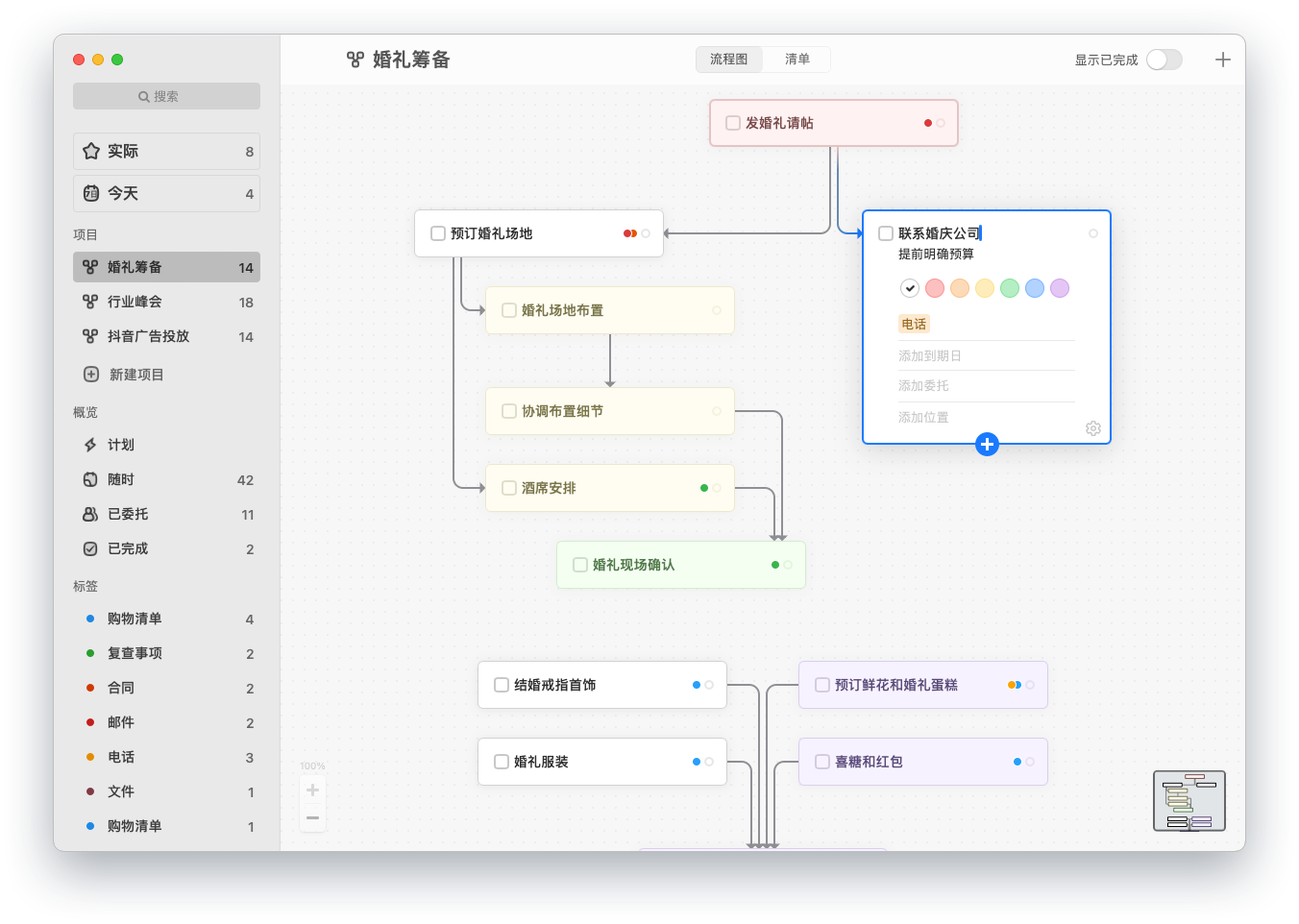Screen dimensions: 1299x924
Task: Click the blue plus under 联系婚庆公司 card
Action: (987, 444)
